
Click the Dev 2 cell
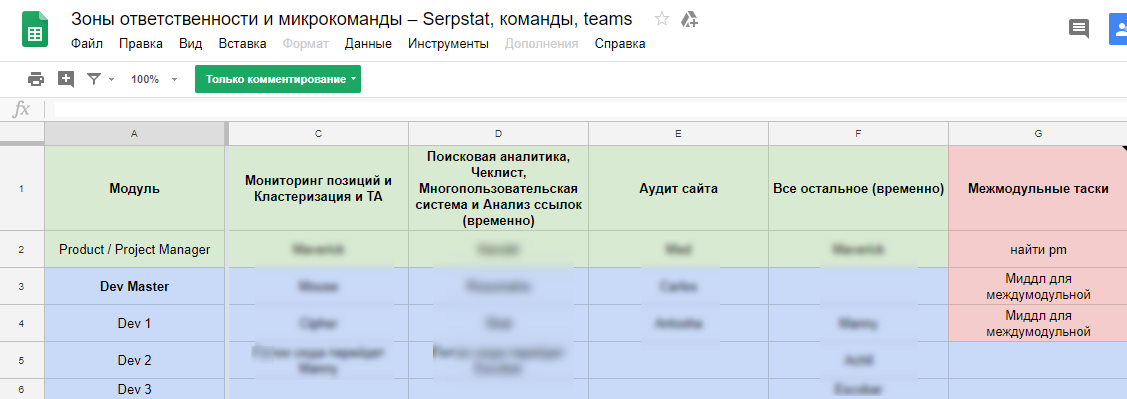[x=134, y=359]
